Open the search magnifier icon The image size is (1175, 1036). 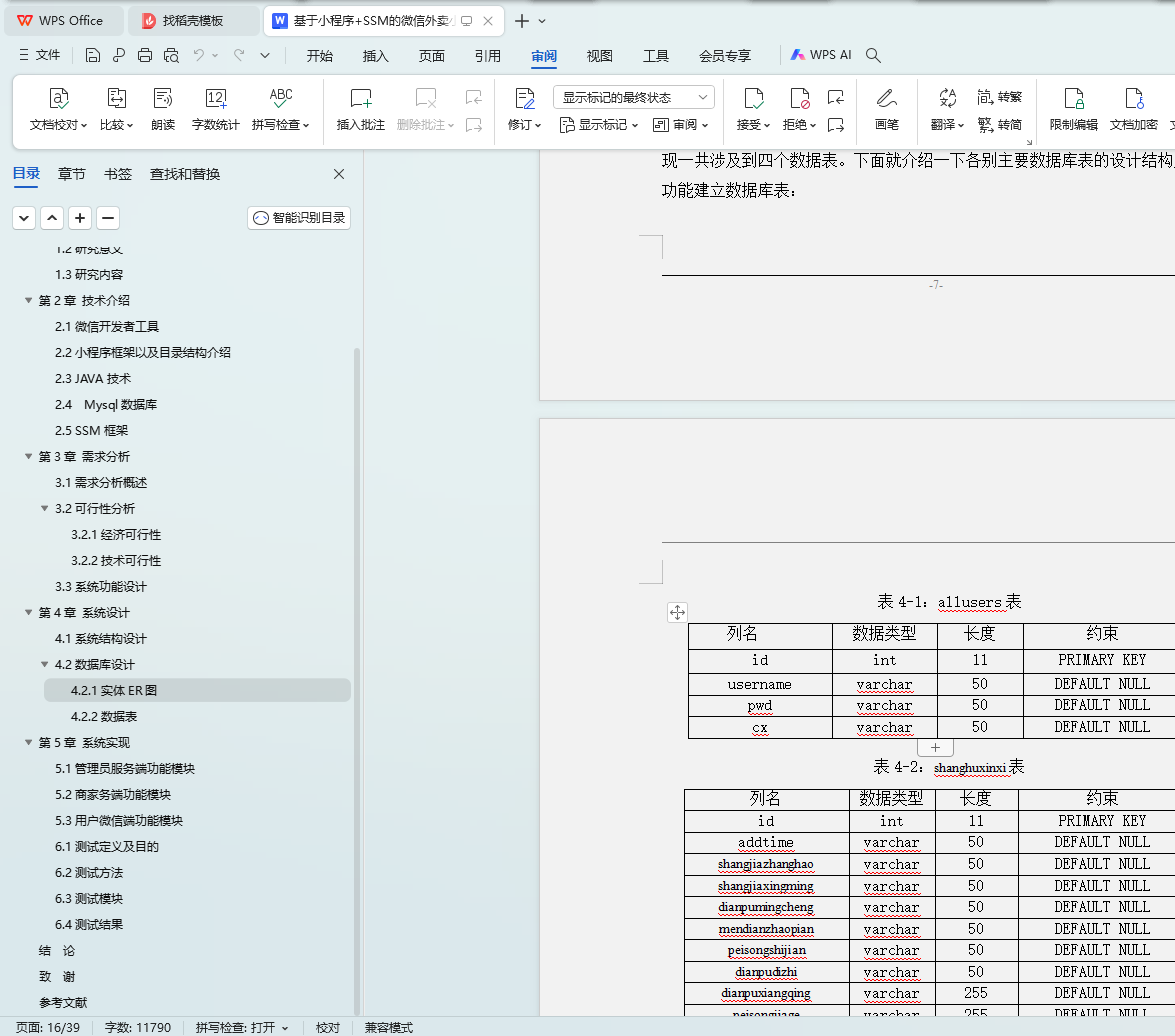[873, 55]
